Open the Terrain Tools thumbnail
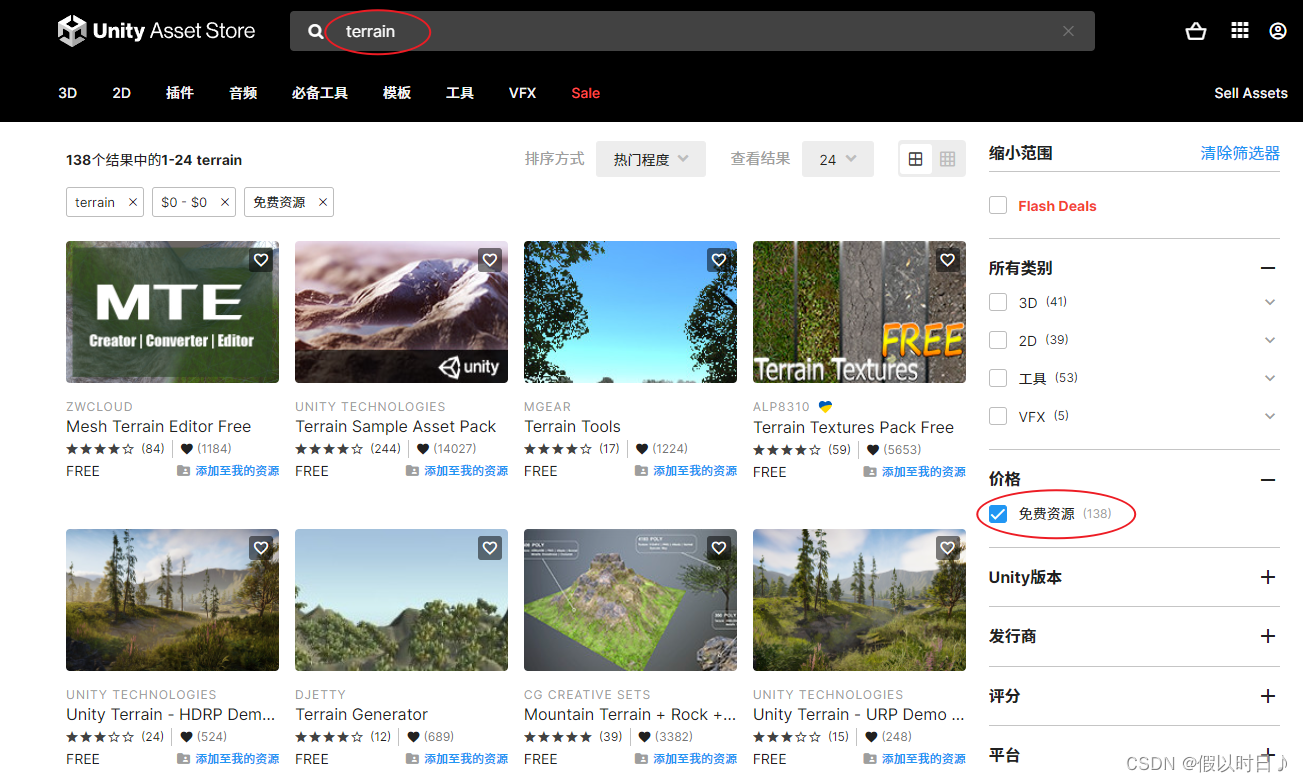 [x=630, y=312]
